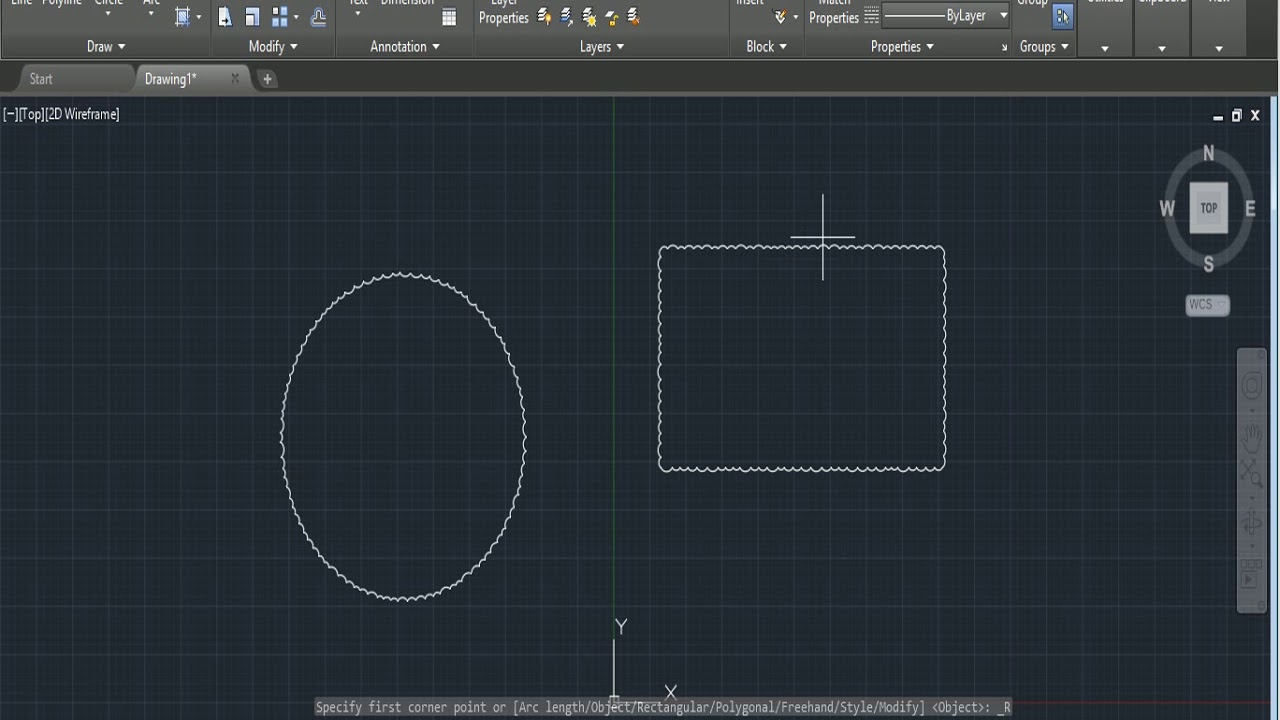1280x720 pixels.
Task: Click the Scale tool icon in Modify panel
Action: pos(252,17)
